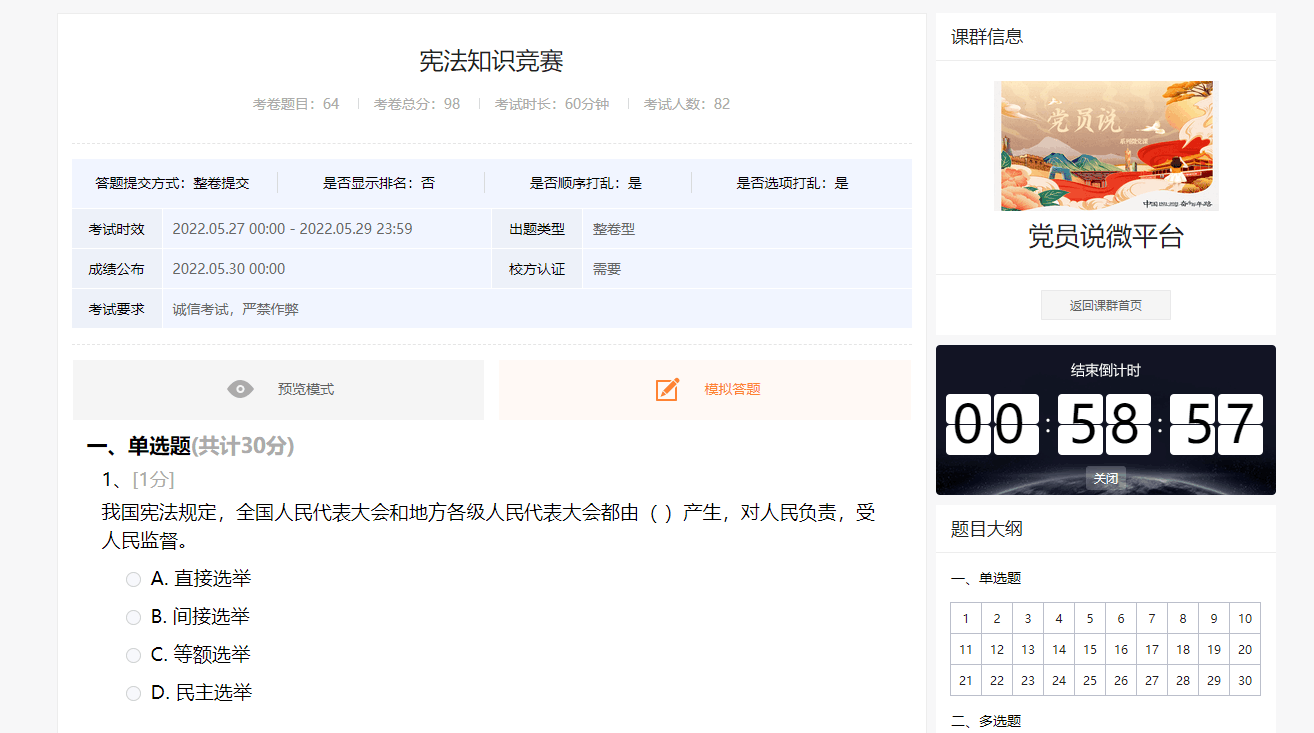Select question 10 in the outline
Image resolution: width=1314 pixels, height=733 pixels.
pos(1244,618)
